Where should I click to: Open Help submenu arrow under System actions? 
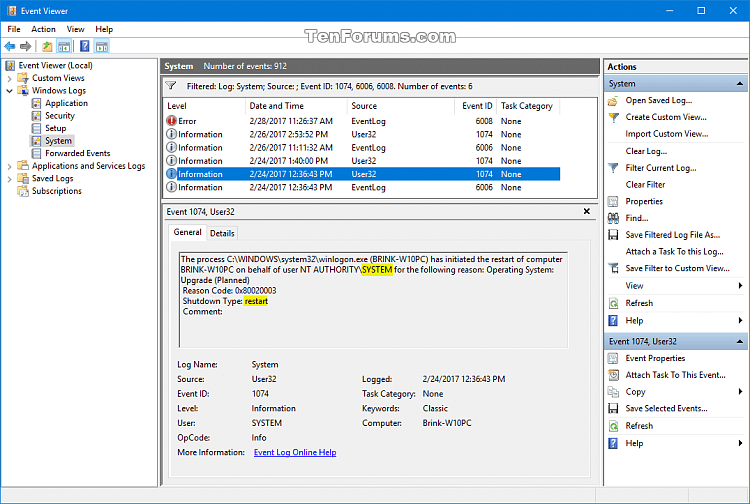click(x=740, y=320)
